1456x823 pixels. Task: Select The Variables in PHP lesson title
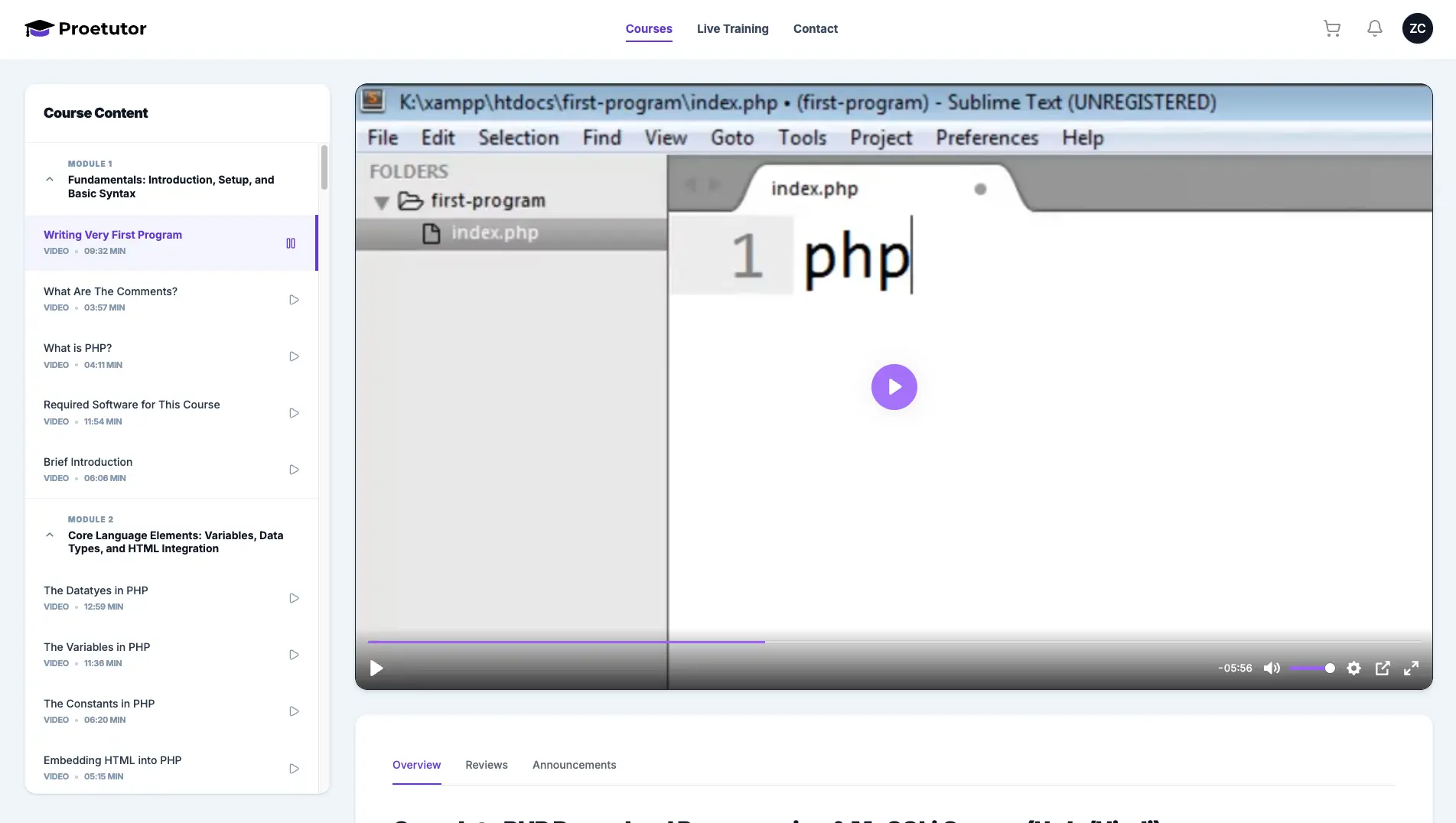[x=96, y=647]
